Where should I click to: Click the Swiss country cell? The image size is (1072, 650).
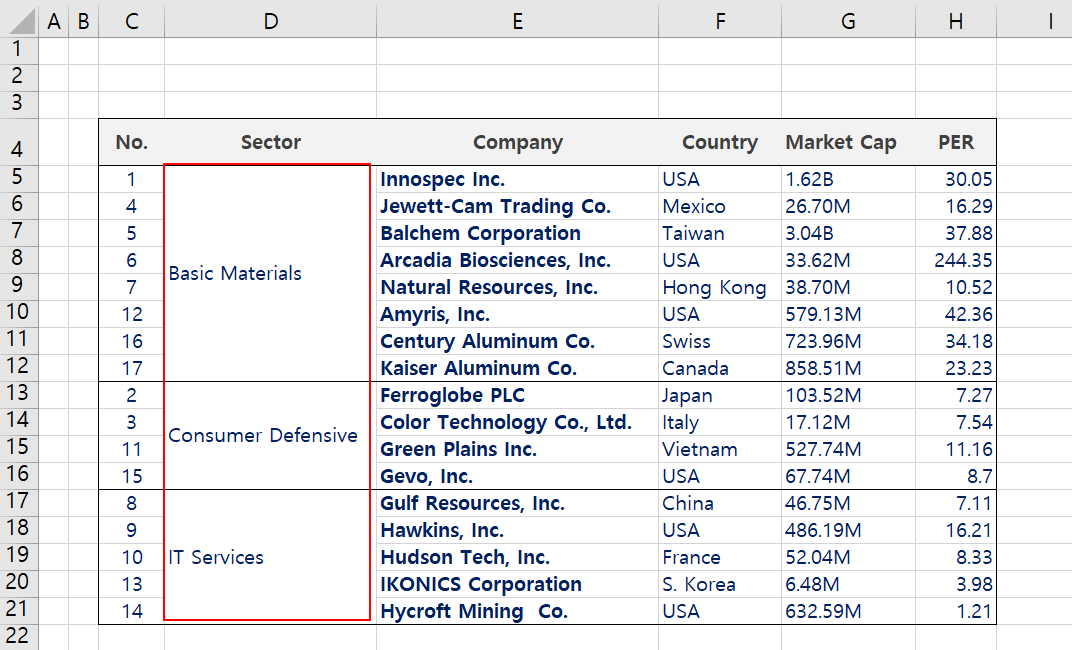coord(720,341)
